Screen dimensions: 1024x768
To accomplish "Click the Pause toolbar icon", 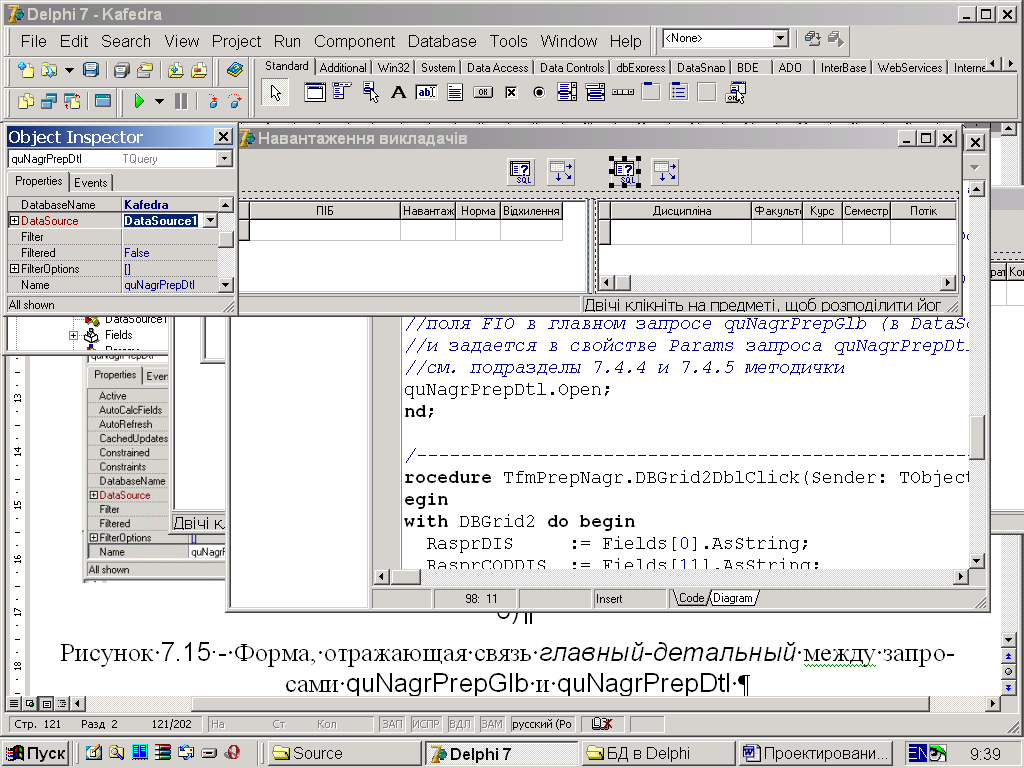I will pyautogui.click(x=181, y=101).
